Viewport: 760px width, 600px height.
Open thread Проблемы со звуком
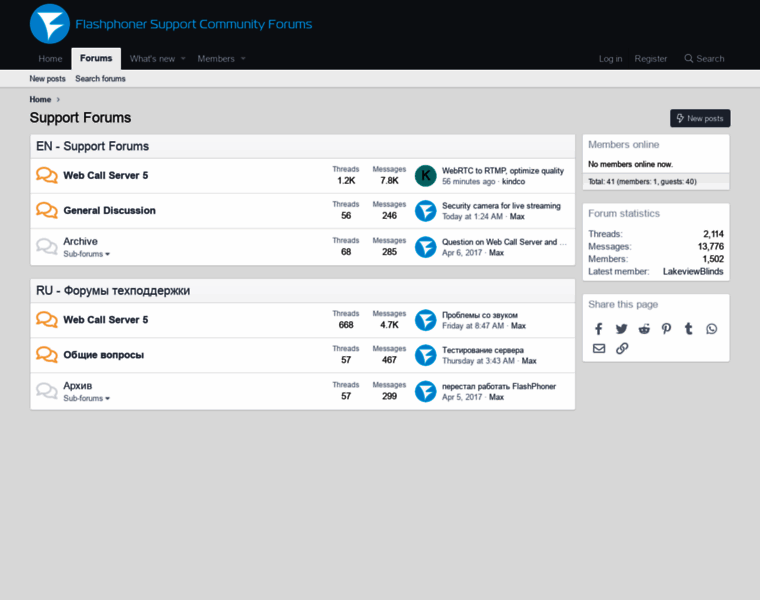coord(480,315)
